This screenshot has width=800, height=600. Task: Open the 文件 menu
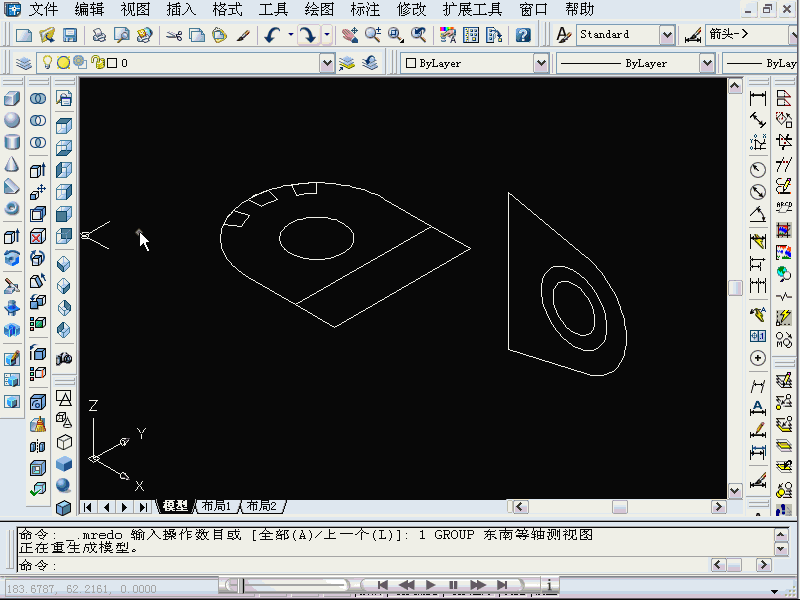(x=43, y=9)
